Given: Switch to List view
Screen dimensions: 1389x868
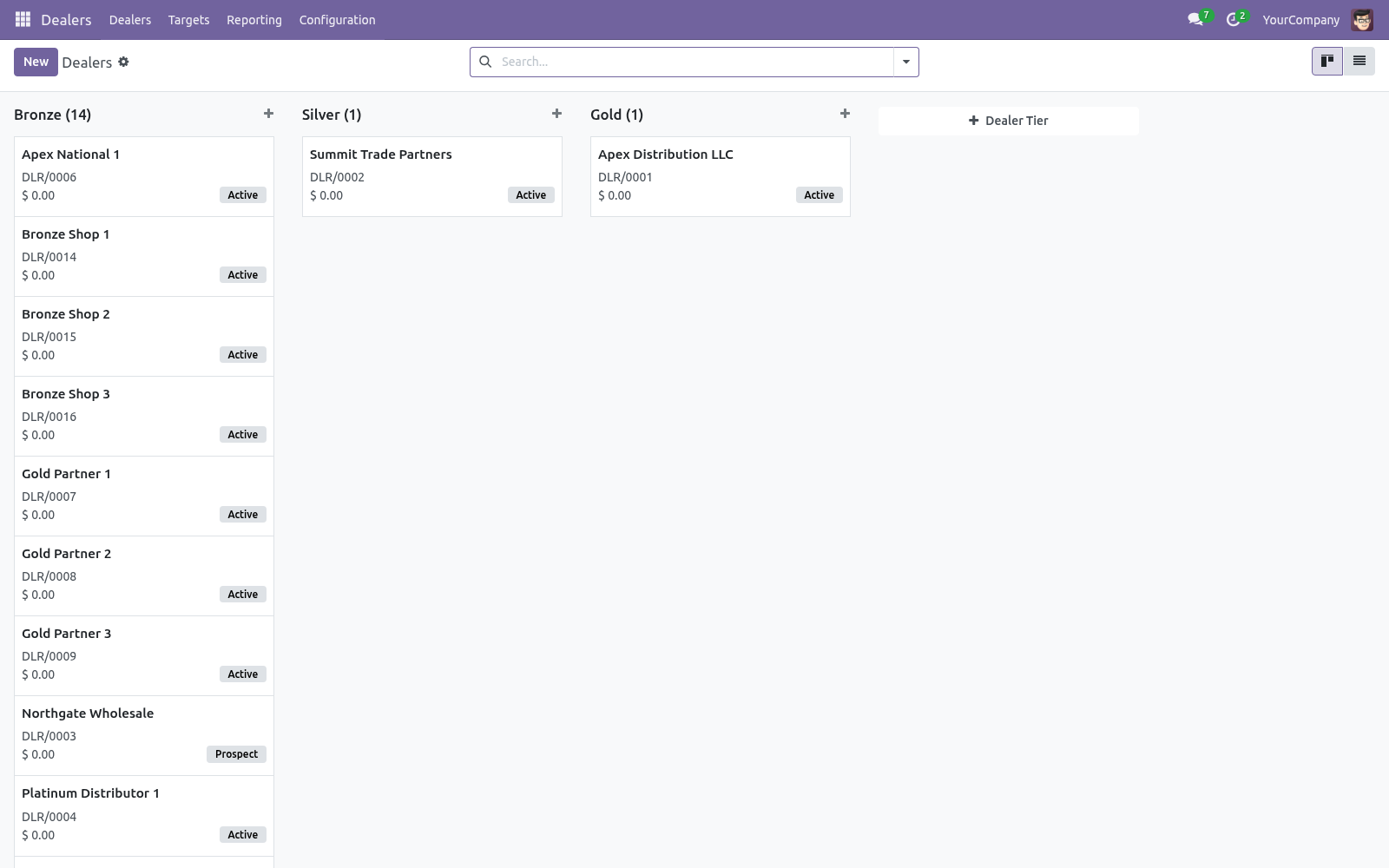Looking at the screenshot, I should (1359, 61).
